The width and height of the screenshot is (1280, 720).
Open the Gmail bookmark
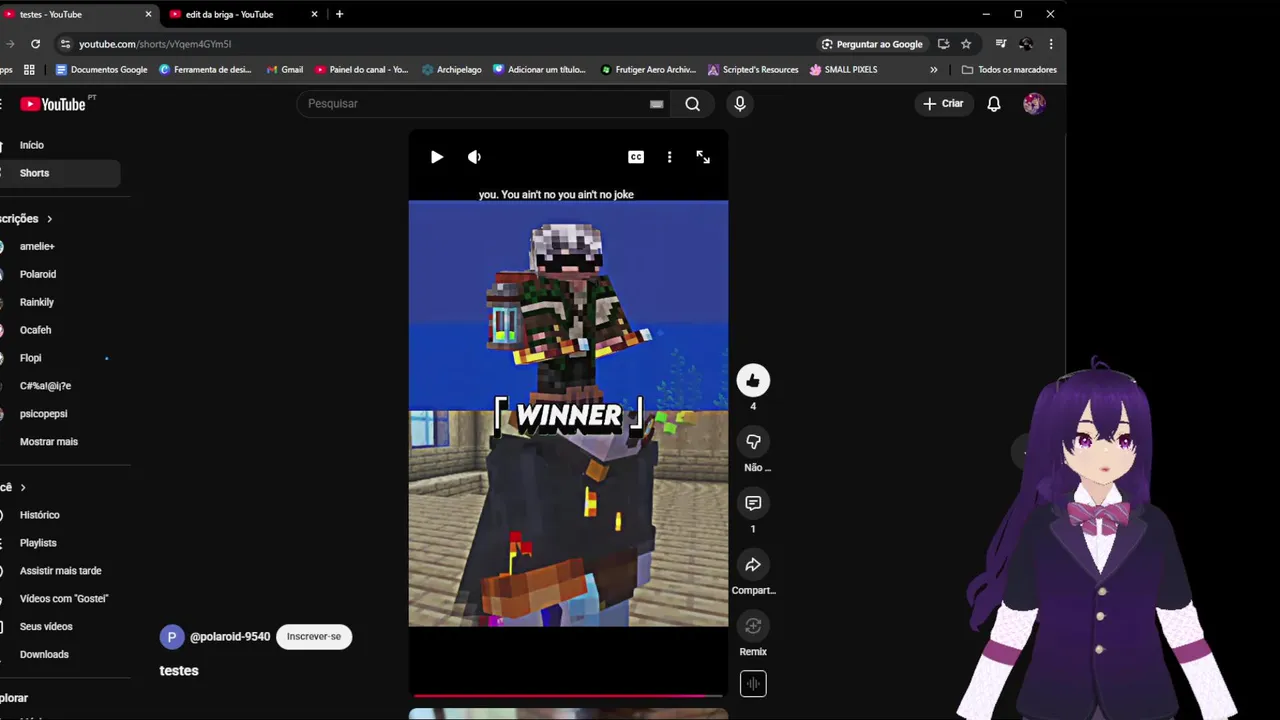pos(285,70)
